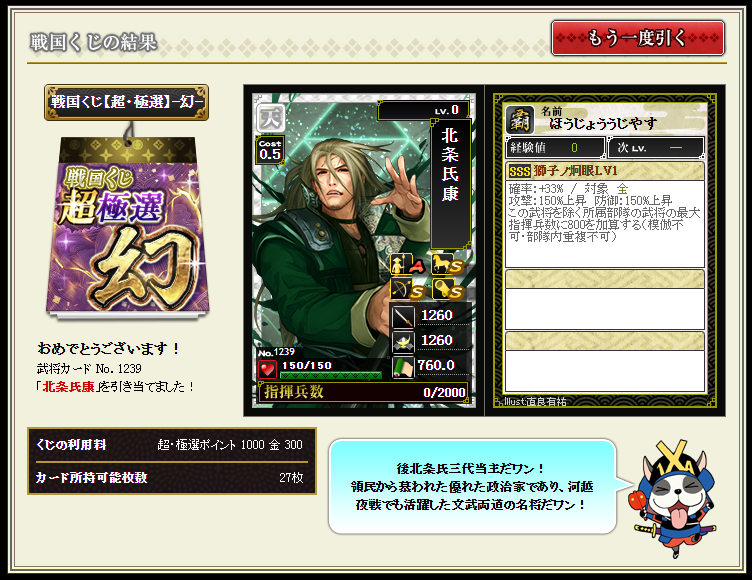Click the Cost 0.5 badge
The height and width of the screenshot is (580, 752).
270,150
